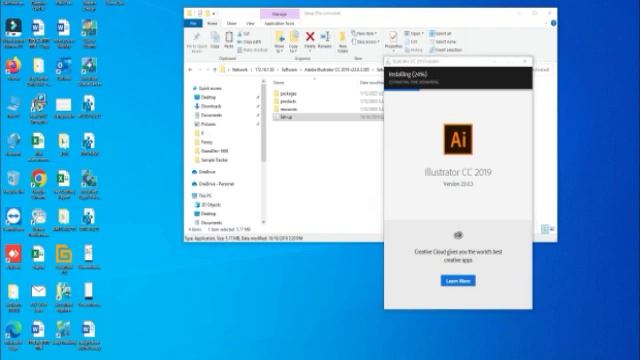Click Cut in the Clipboard group
The image size is (640, 360).
coord(244,34)
